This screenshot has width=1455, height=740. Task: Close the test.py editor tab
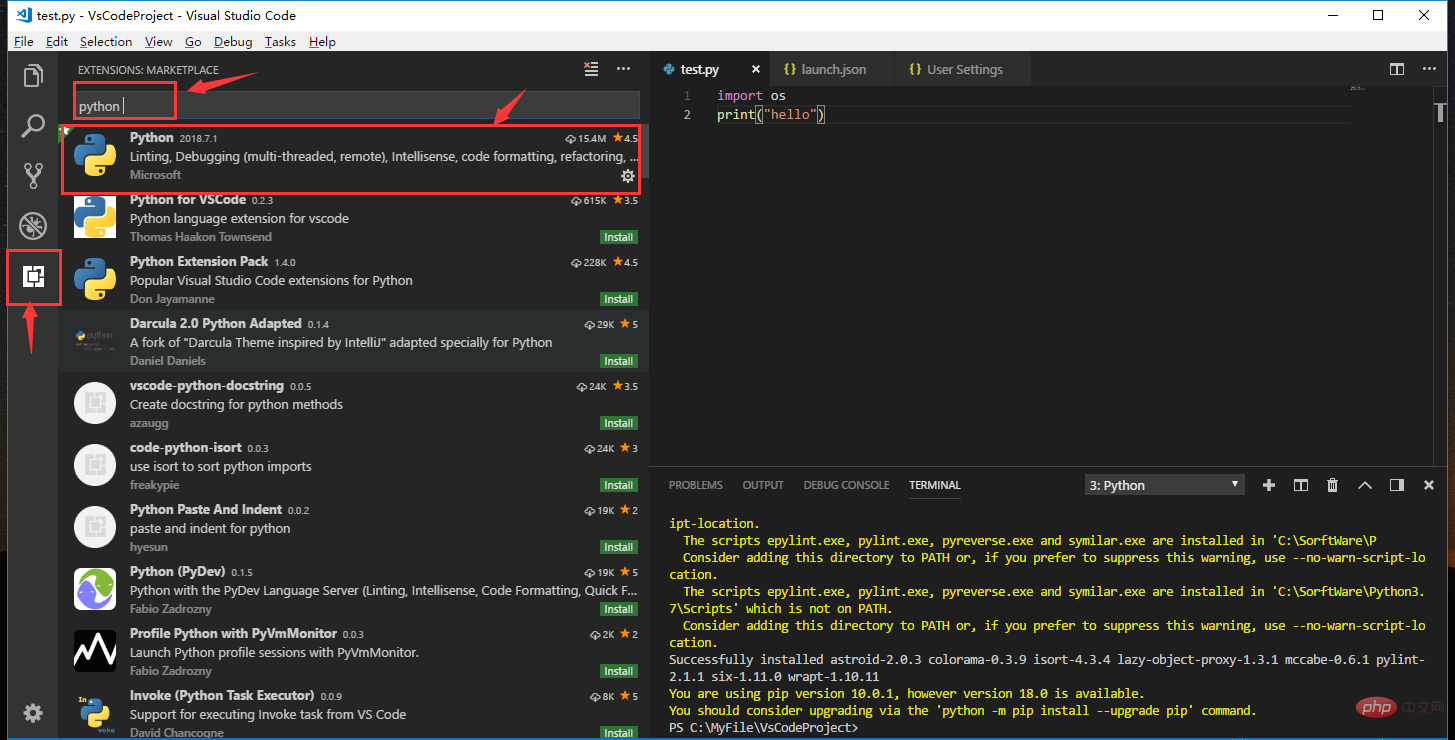(x=756, y=69)
